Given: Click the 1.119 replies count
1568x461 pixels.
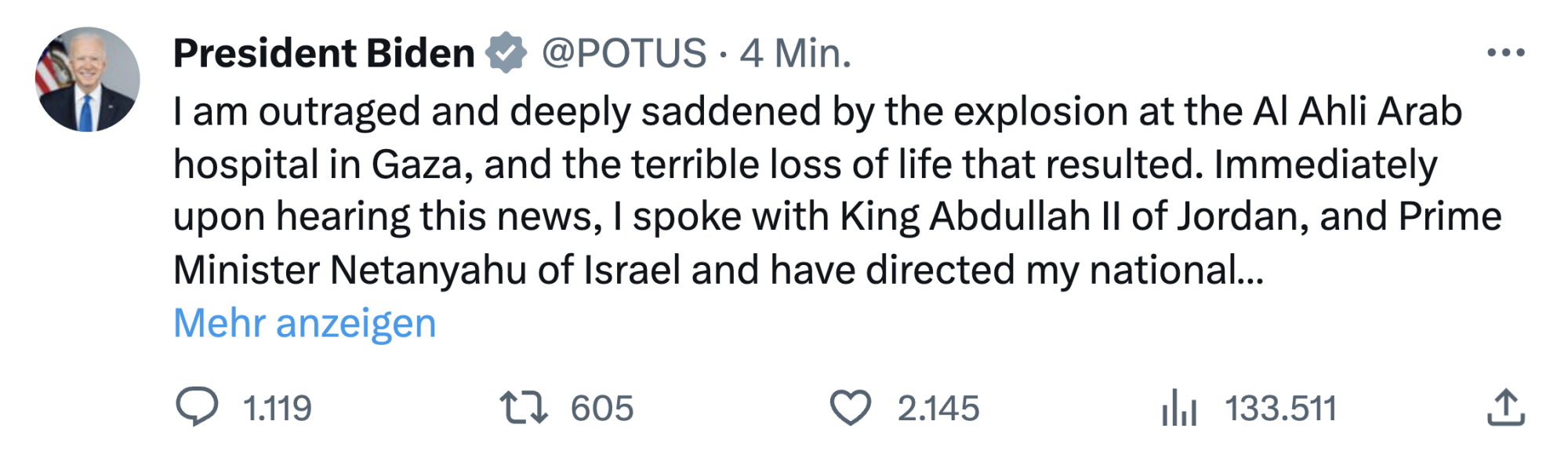Looking at the screenshot, I should 278,408.
